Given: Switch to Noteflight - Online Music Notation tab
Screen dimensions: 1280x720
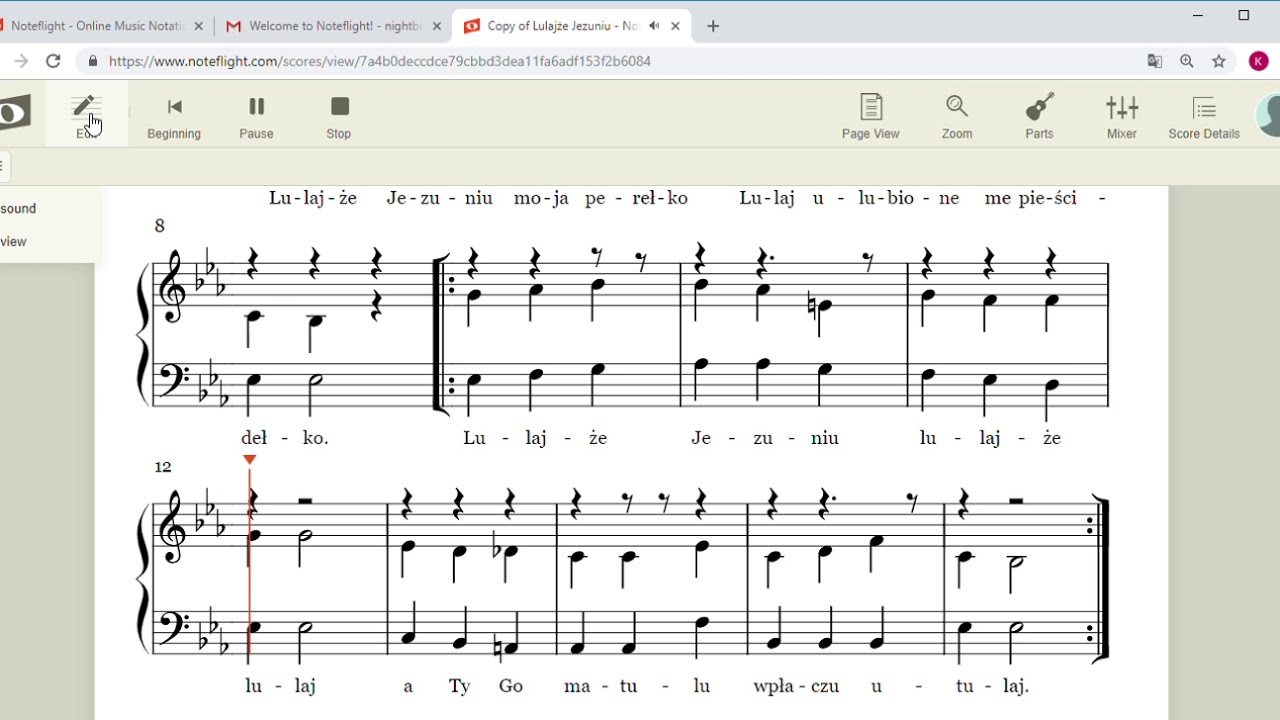Looking at the screenshot, I should pyautogui.click(x=97, y=26).
